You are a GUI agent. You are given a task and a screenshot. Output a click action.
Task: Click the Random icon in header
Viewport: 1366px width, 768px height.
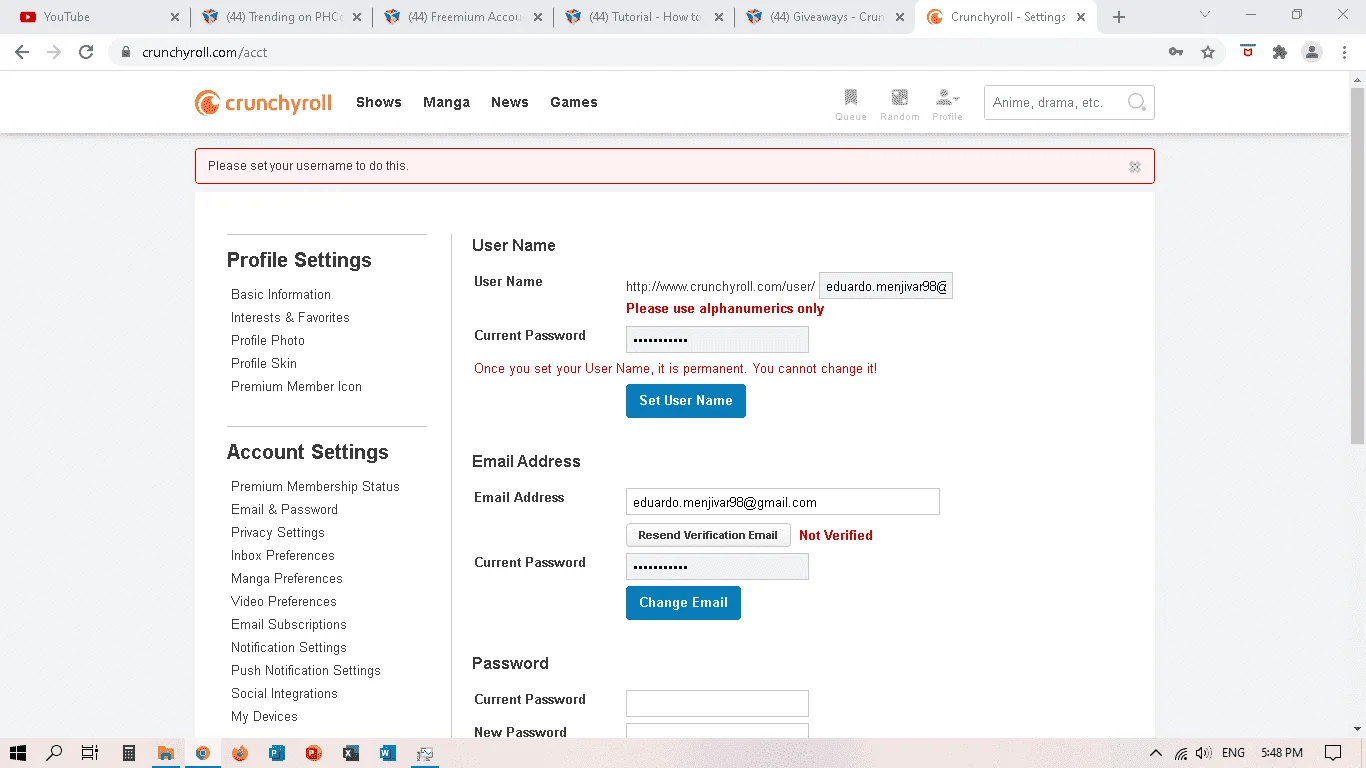tap(900, 103)
